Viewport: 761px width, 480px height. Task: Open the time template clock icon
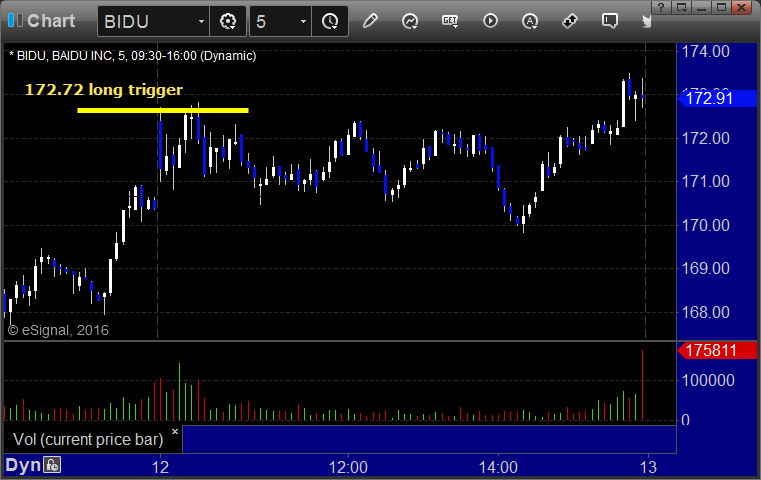click(x=330, y=21)
